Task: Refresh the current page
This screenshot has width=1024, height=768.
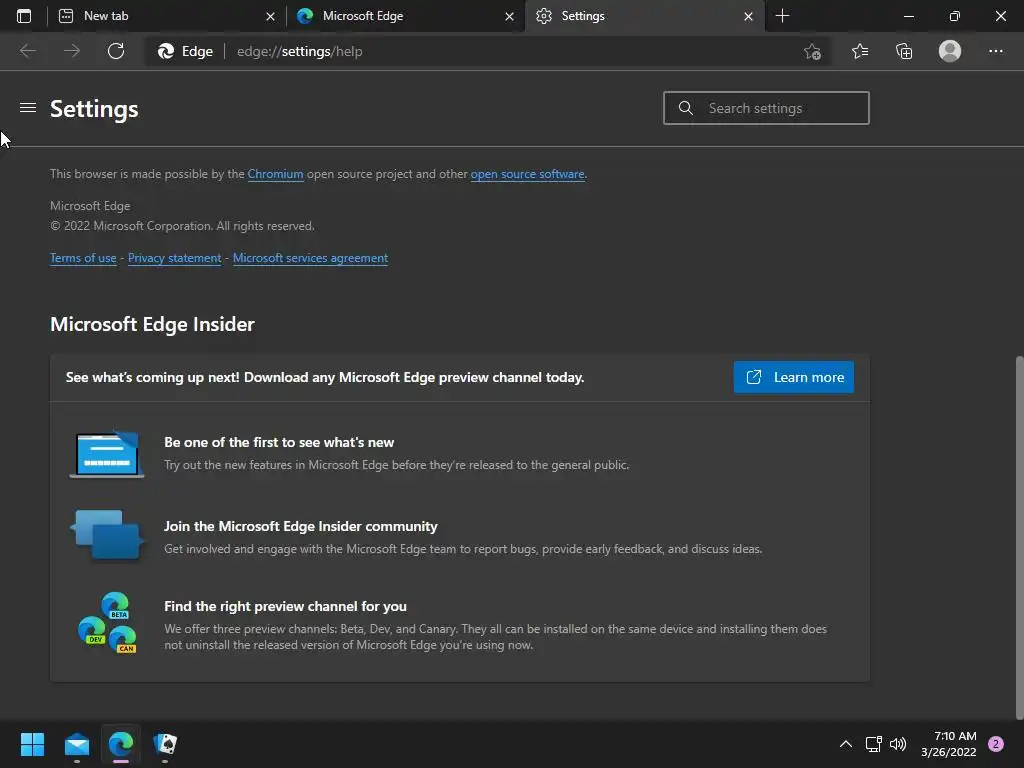Action: click(116, 51)
